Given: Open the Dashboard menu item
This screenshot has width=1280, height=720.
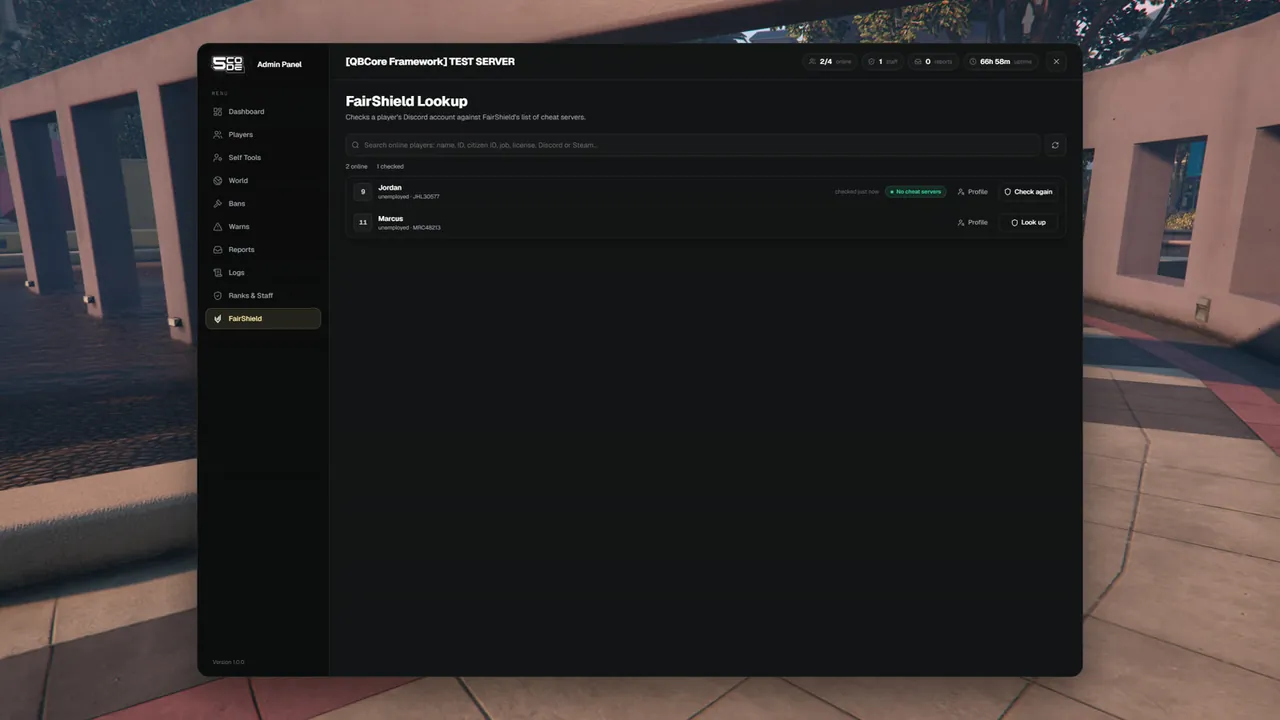Looking at the screenshot, I should (262, 112).
